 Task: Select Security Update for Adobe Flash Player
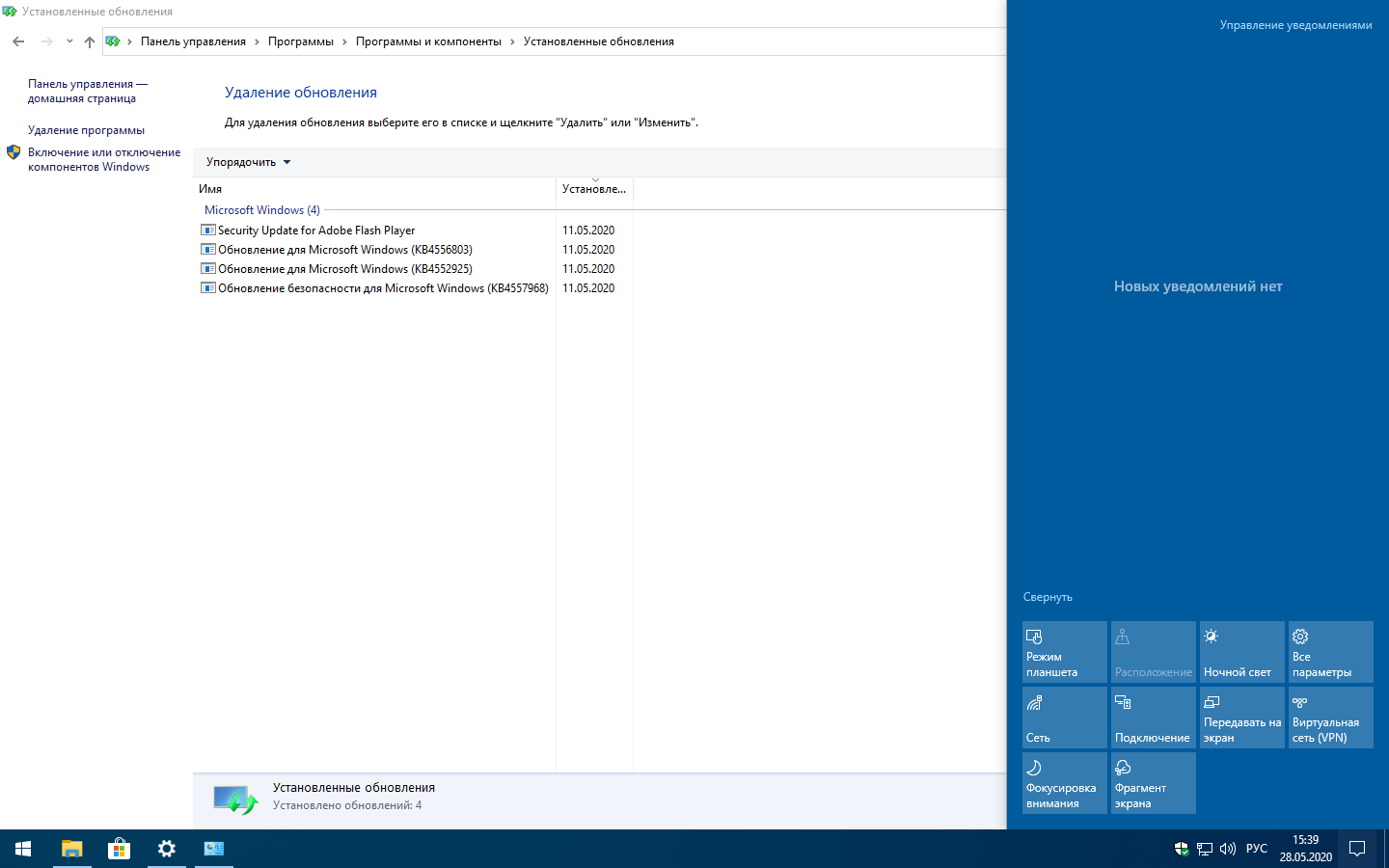[x=316, y=231]
